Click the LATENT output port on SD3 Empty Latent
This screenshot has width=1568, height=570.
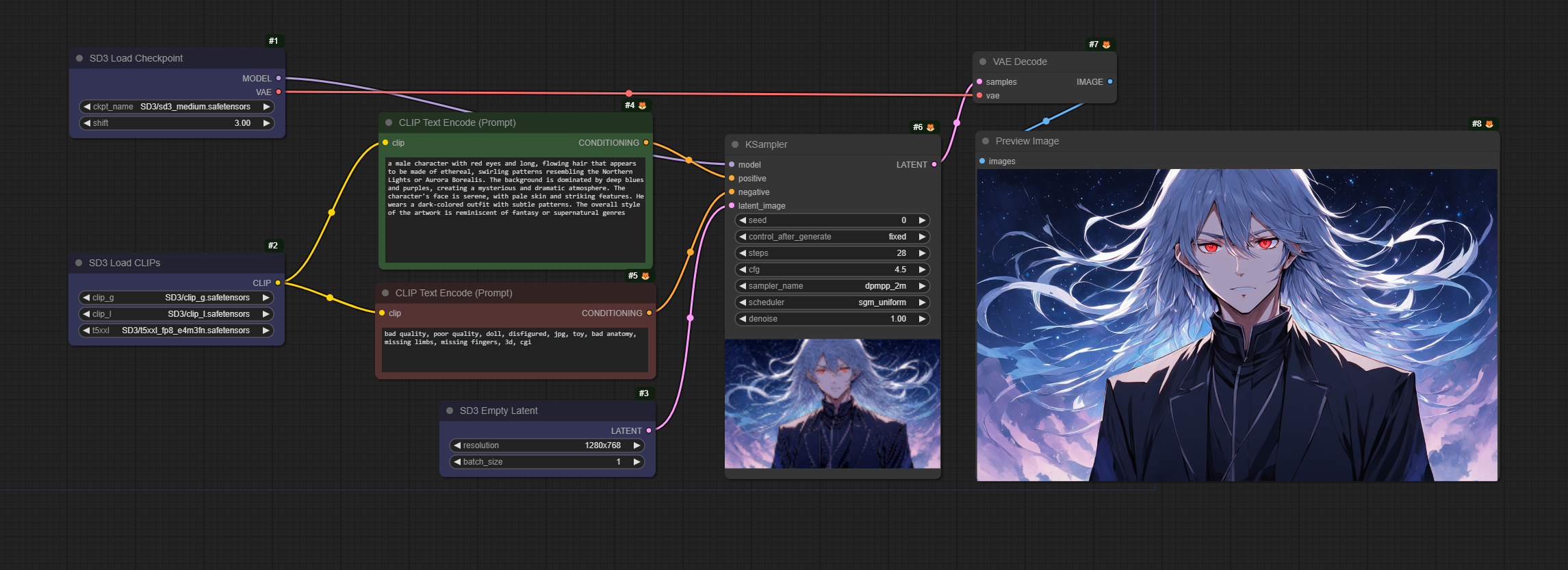649,430
